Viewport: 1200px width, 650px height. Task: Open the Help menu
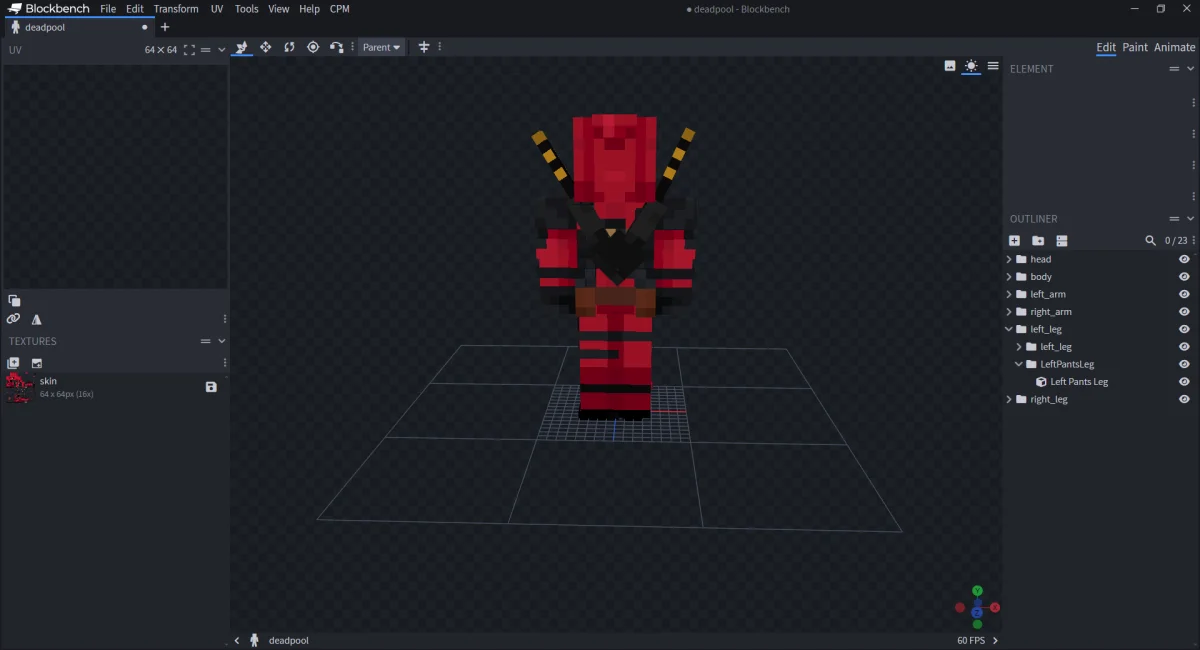coord(310,8)
